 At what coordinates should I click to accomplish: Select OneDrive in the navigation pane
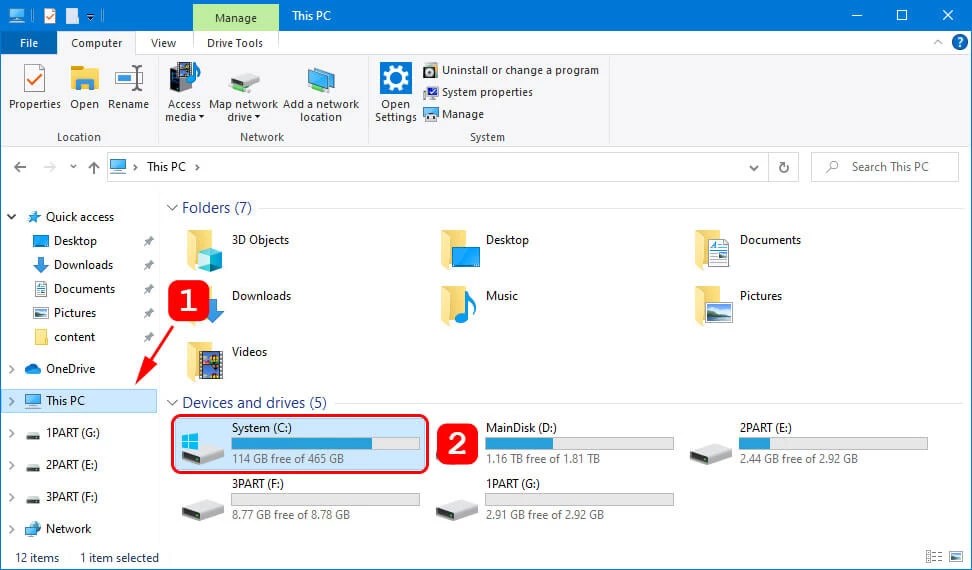point(70,369)
